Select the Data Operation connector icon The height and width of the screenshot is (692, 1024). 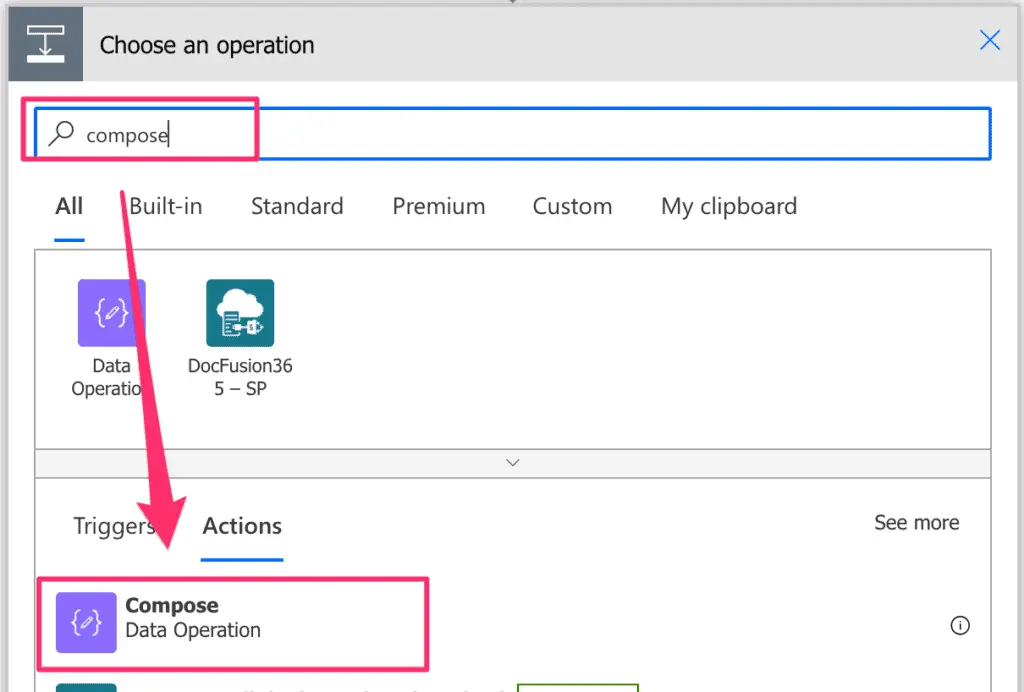[111, 312]
